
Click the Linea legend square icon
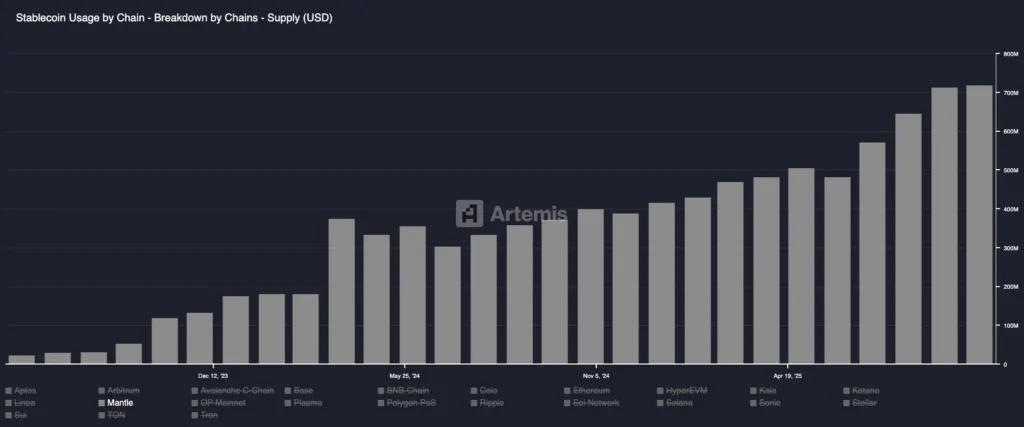(x=8, y=403)
